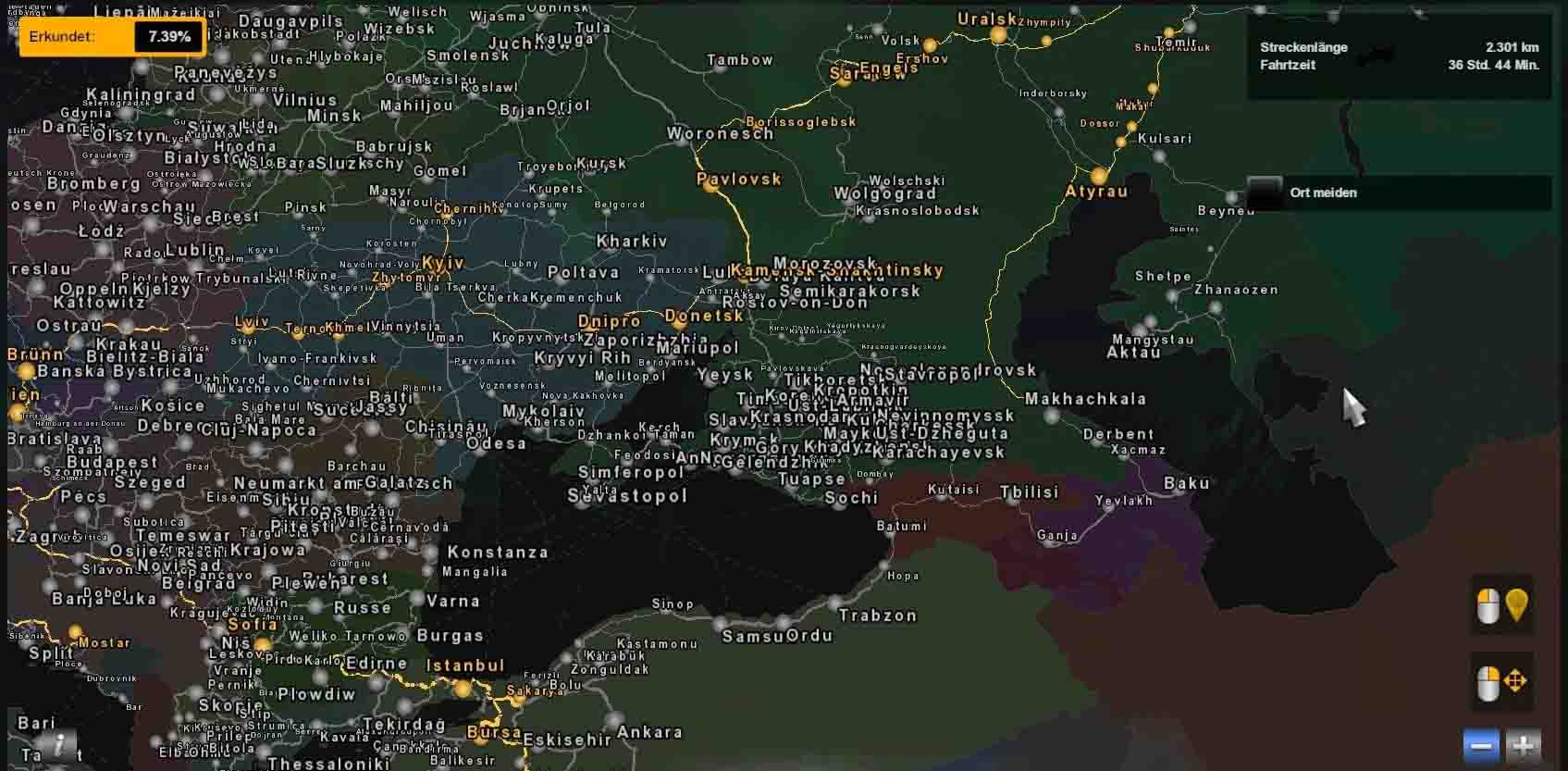Click the dark 'Ort meiden' color swatch

1265,193
